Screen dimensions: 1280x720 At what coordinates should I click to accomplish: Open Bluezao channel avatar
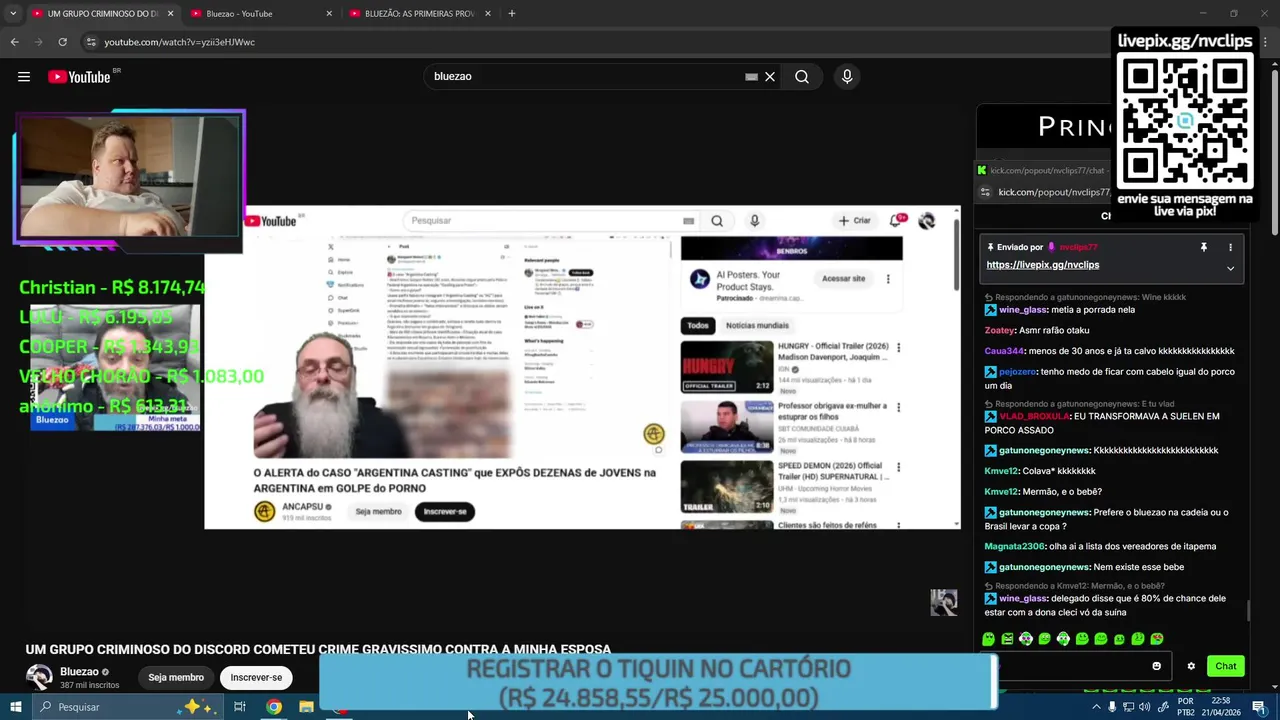click(39, 677)
